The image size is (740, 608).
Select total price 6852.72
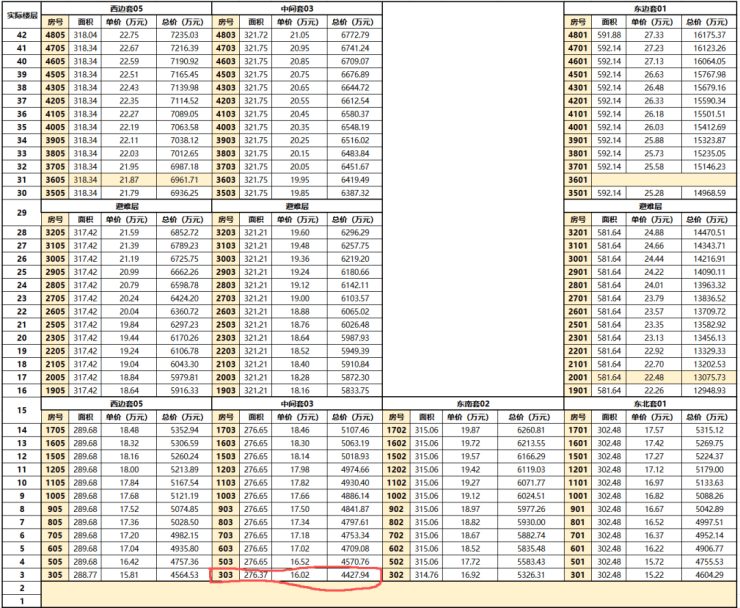click(x=184, y=232)
